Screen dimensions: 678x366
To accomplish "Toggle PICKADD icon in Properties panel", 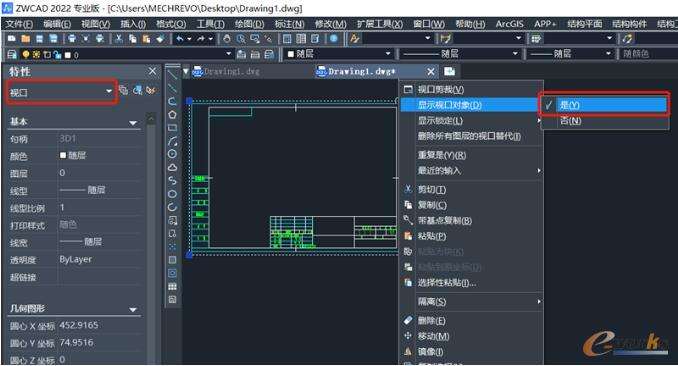I will (124, 90).
